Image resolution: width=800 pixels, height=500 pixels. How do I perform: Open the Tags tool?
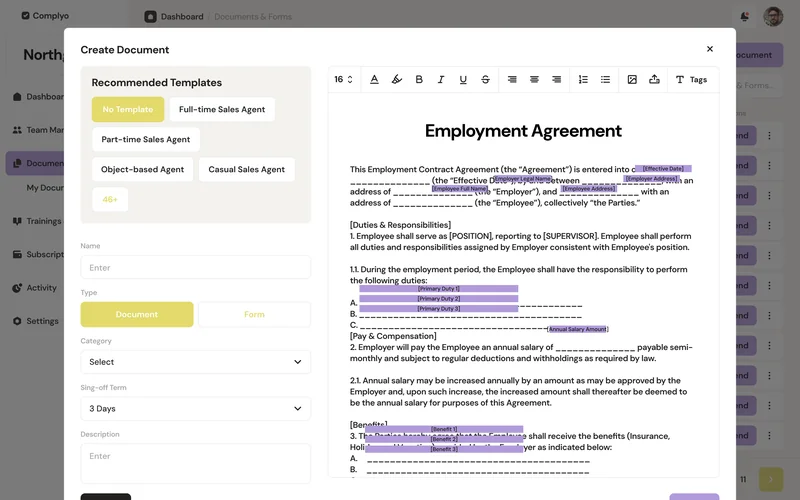[x=691, y=80]
